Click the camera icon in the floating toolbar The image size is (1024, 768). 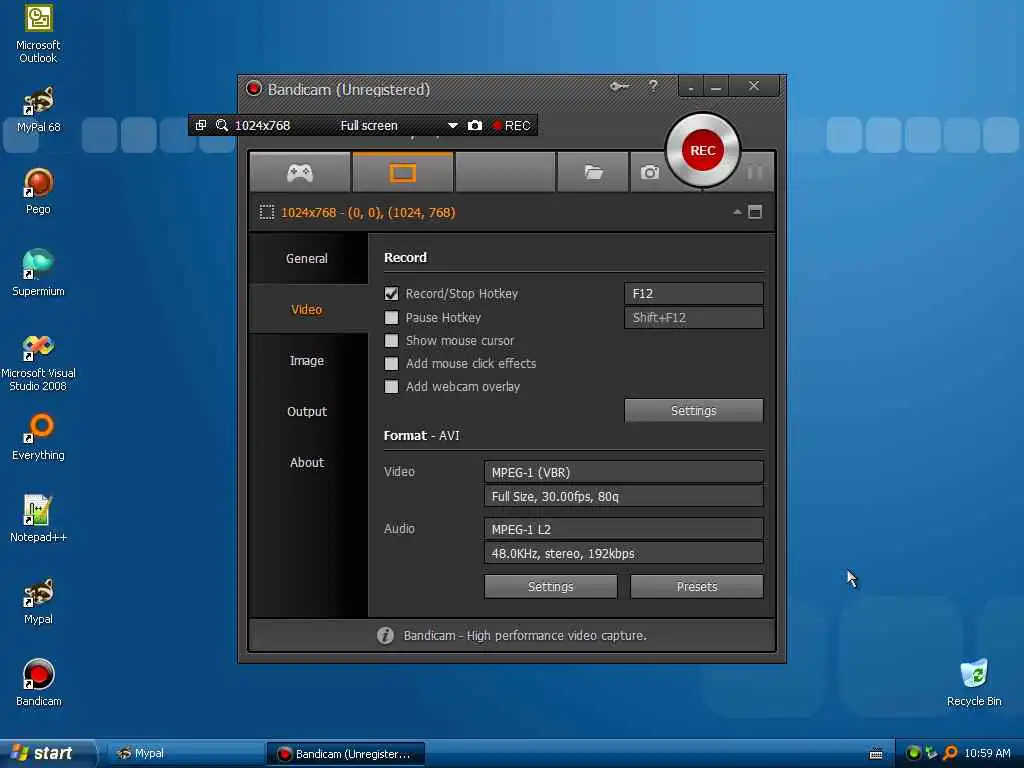click(475, 125)
